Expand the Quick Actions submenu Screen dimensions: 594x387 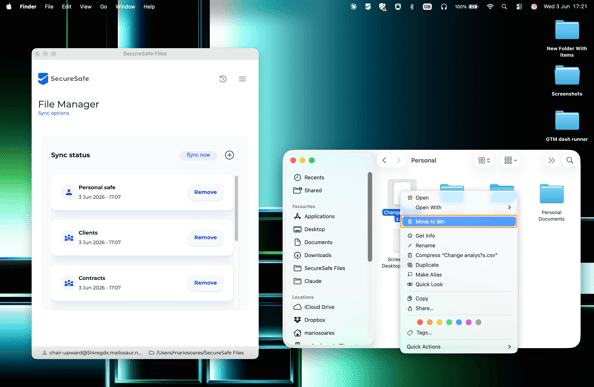tap(459, 347)
